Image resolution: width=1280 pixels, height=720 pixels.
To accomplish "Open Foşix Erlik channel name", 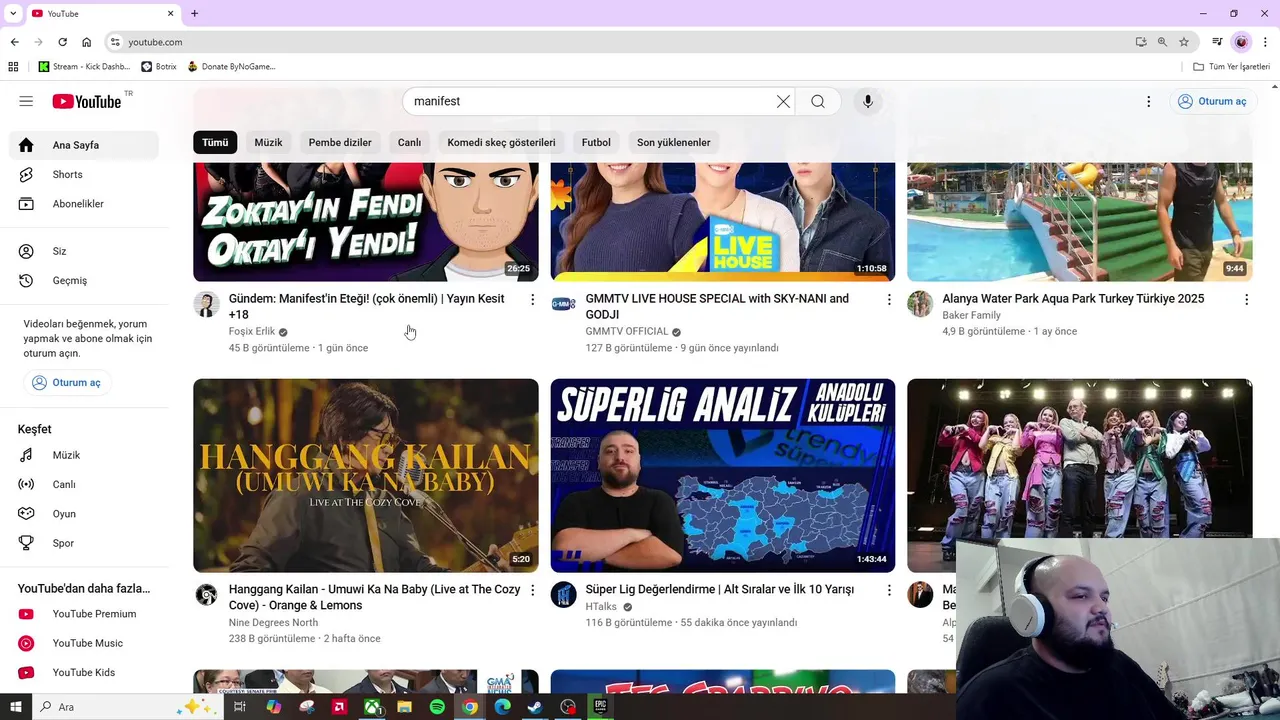I will (252, 331).
